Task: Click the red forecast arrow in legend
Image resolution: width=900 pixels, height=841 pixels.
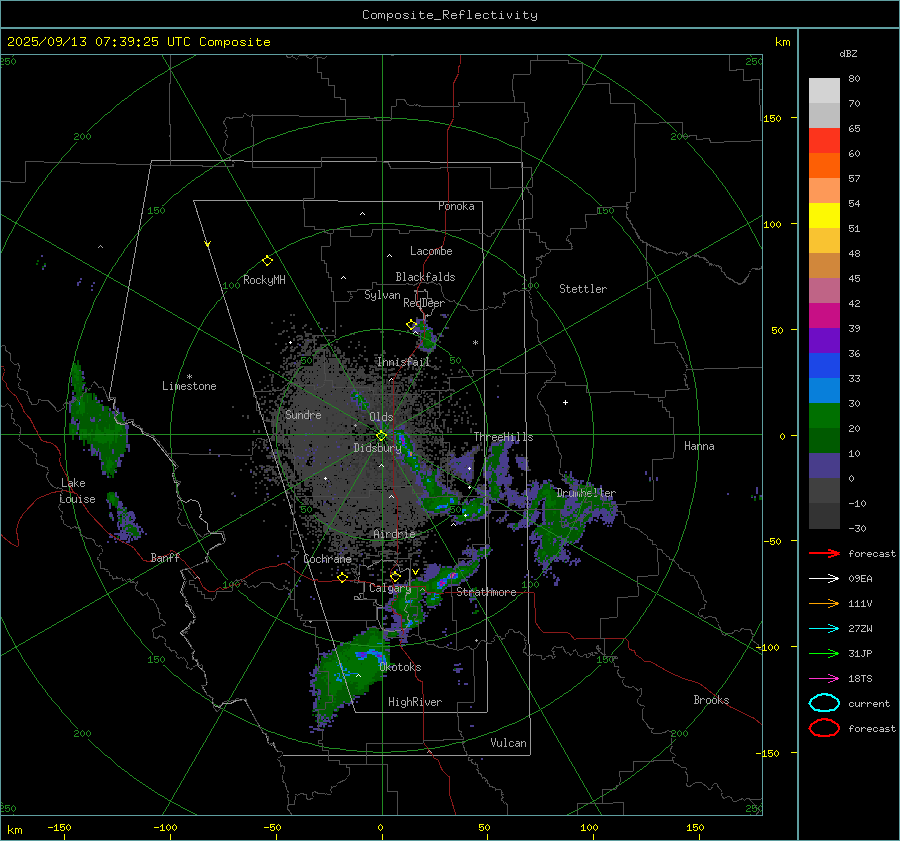Action: pos(824,553)
